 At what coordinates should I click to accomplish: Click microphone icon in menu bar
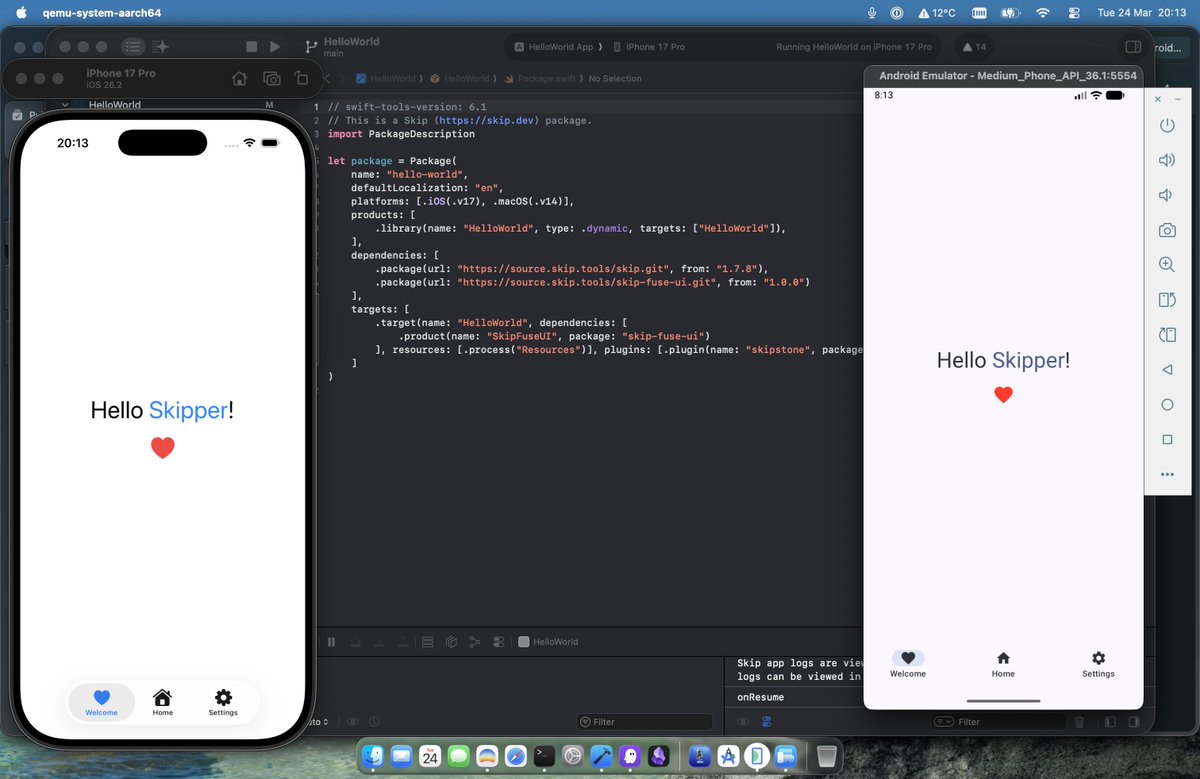coord(872,13)
